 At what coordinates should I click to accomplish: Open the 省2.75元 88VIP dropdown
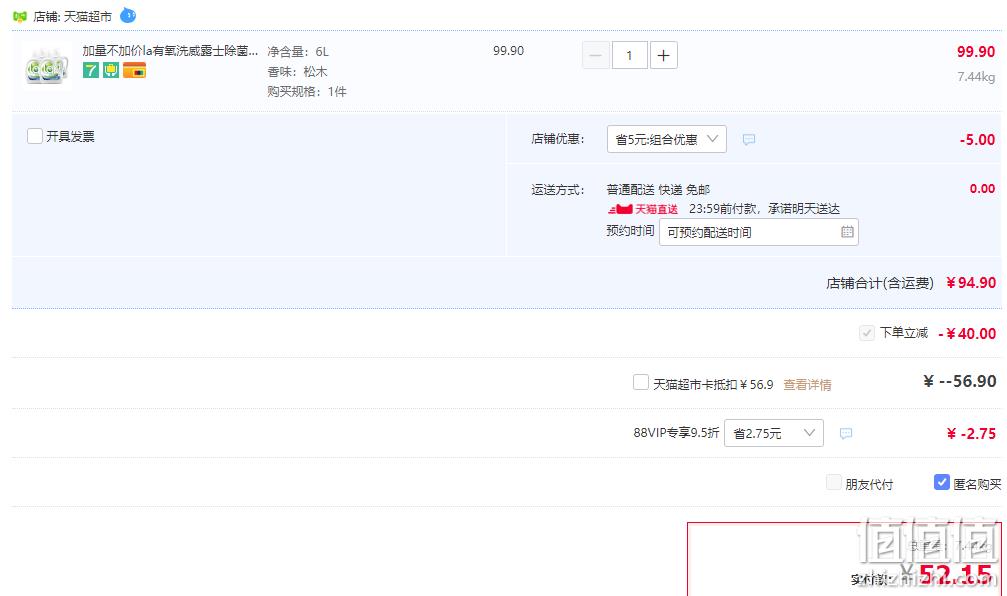pyautogui.click(x=774, y=434)
